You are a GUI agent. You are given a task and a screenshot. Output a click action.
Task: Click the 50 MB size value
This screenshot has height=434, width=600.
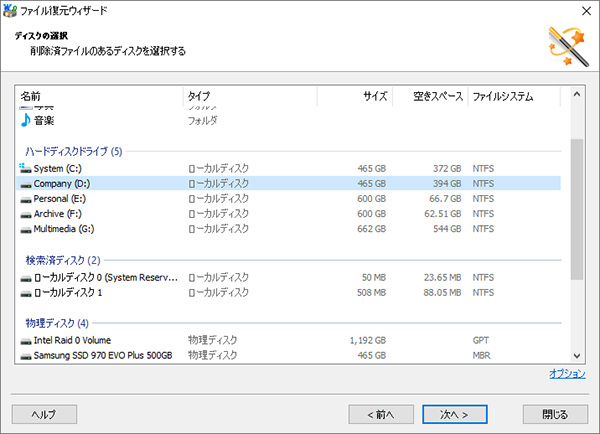point(374,277)
